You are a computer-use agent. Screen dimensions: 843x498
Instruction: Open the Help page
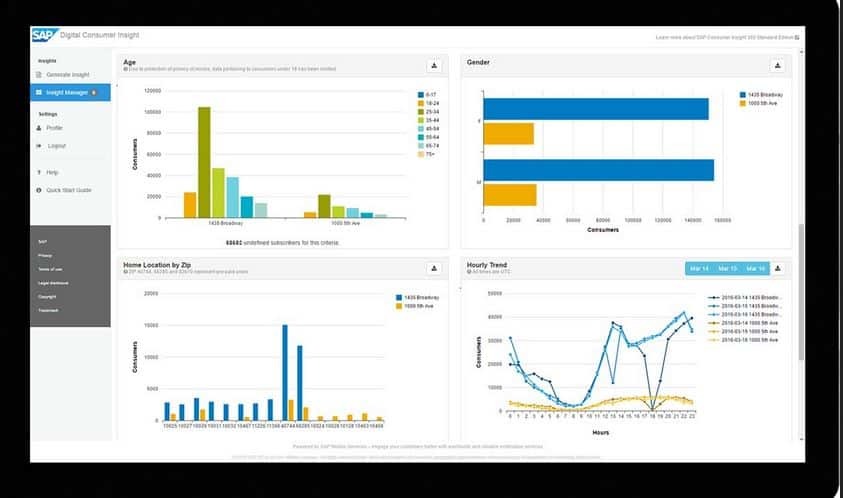pyautogui.click(x=52, y=173)
